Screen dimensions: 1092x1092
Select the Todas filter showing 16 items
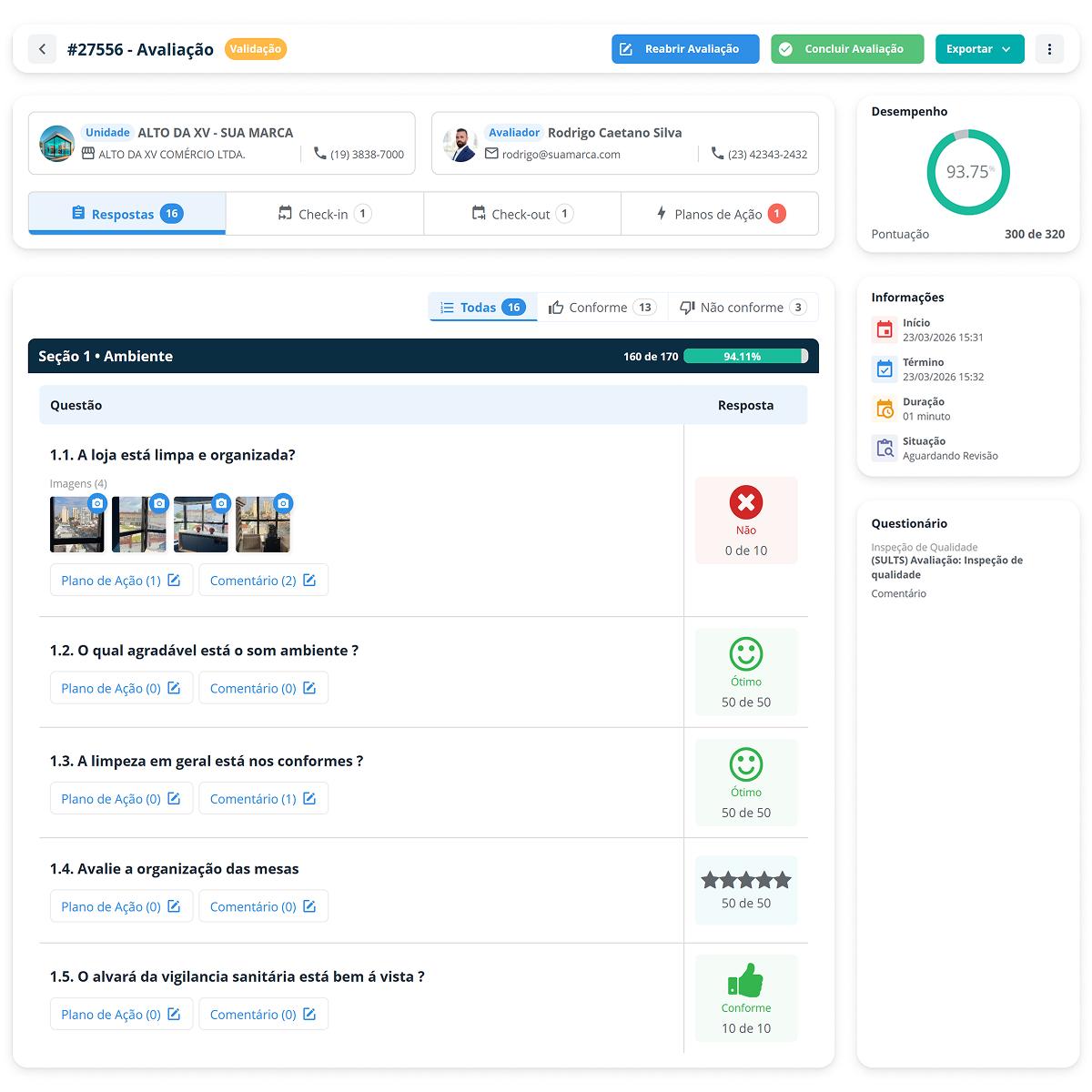[x=482, y=307]
